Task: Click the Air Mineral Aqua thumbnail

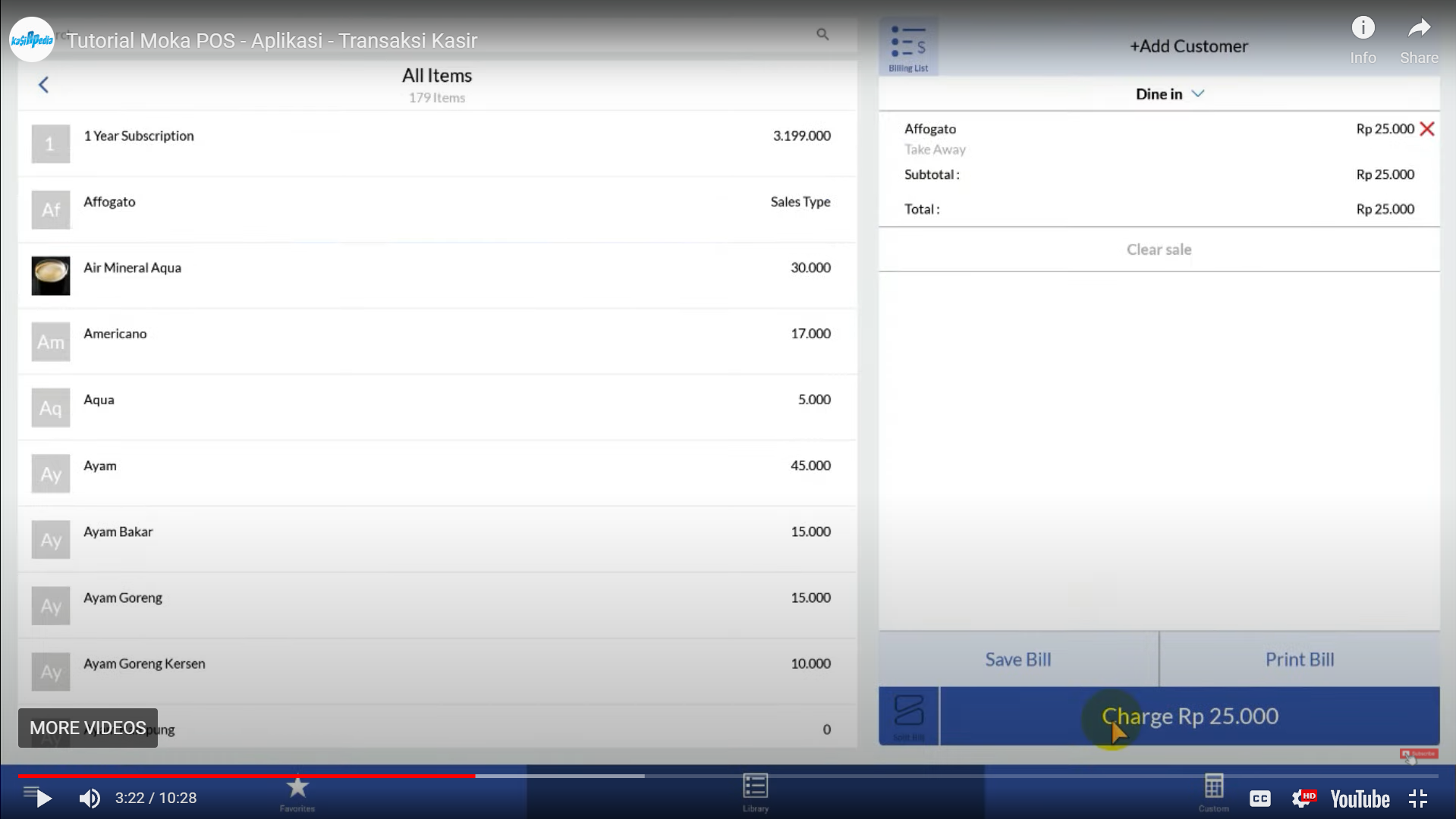Action: pos(51,276)
